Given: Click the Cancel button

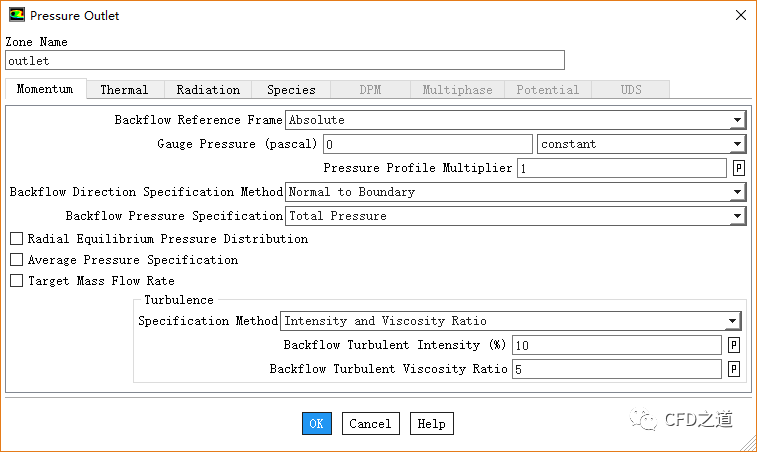Looking at the screenshot, I should coord(370,423).
